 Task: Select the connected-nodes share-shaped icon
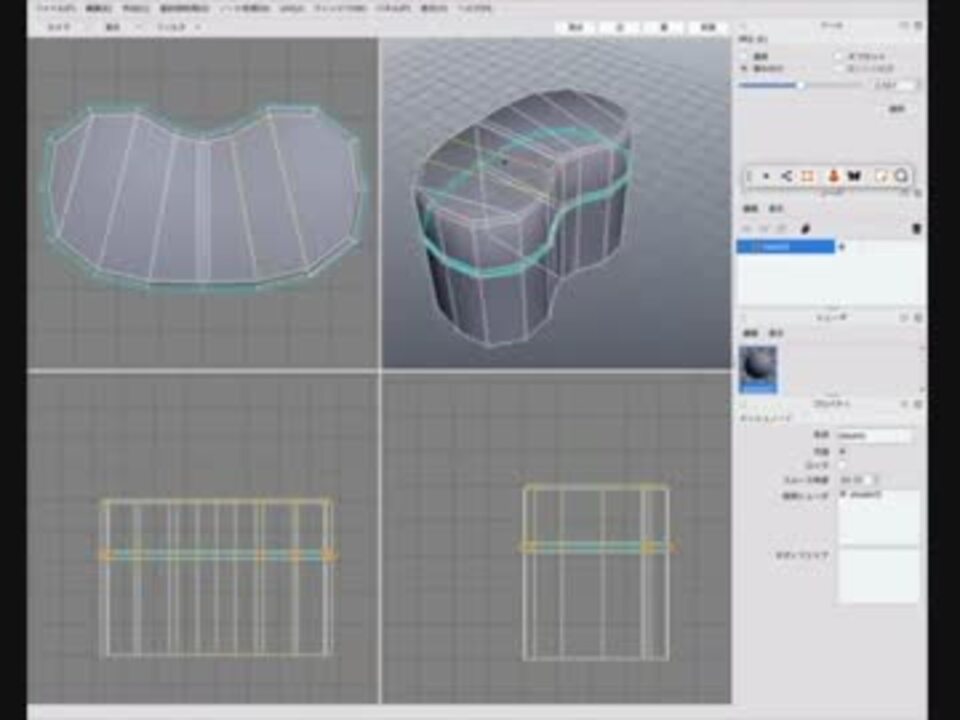click(x=787, y=176)
